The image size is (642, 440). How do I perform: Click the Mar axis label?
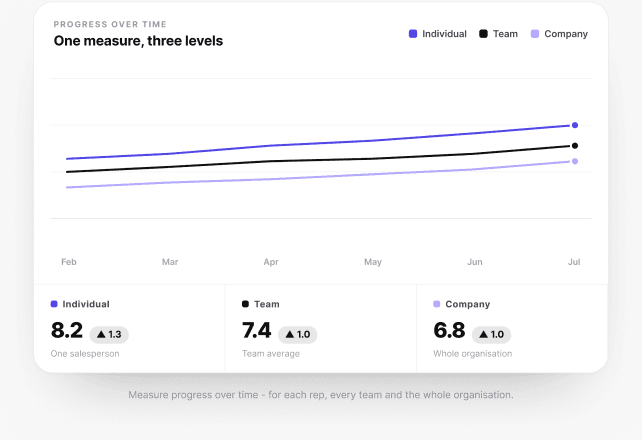[170, 262]
